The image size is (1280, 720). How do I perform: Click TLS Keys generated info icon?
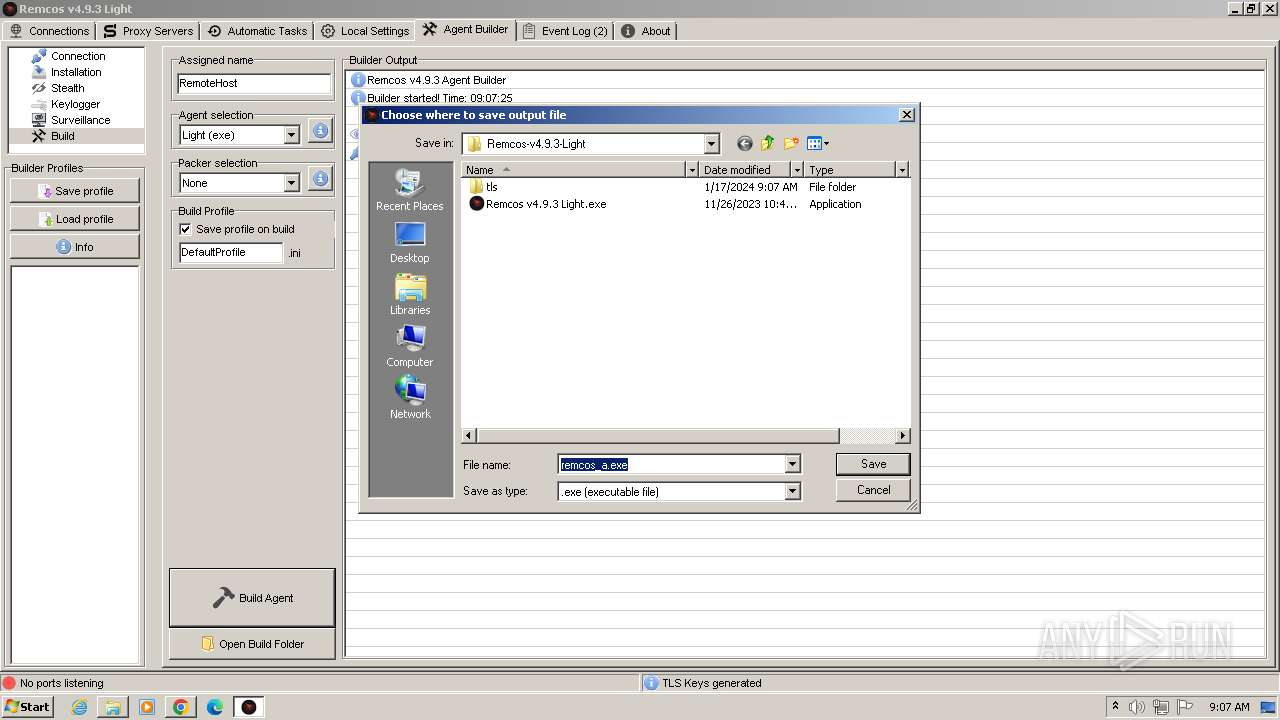click(x=651, y=683)
